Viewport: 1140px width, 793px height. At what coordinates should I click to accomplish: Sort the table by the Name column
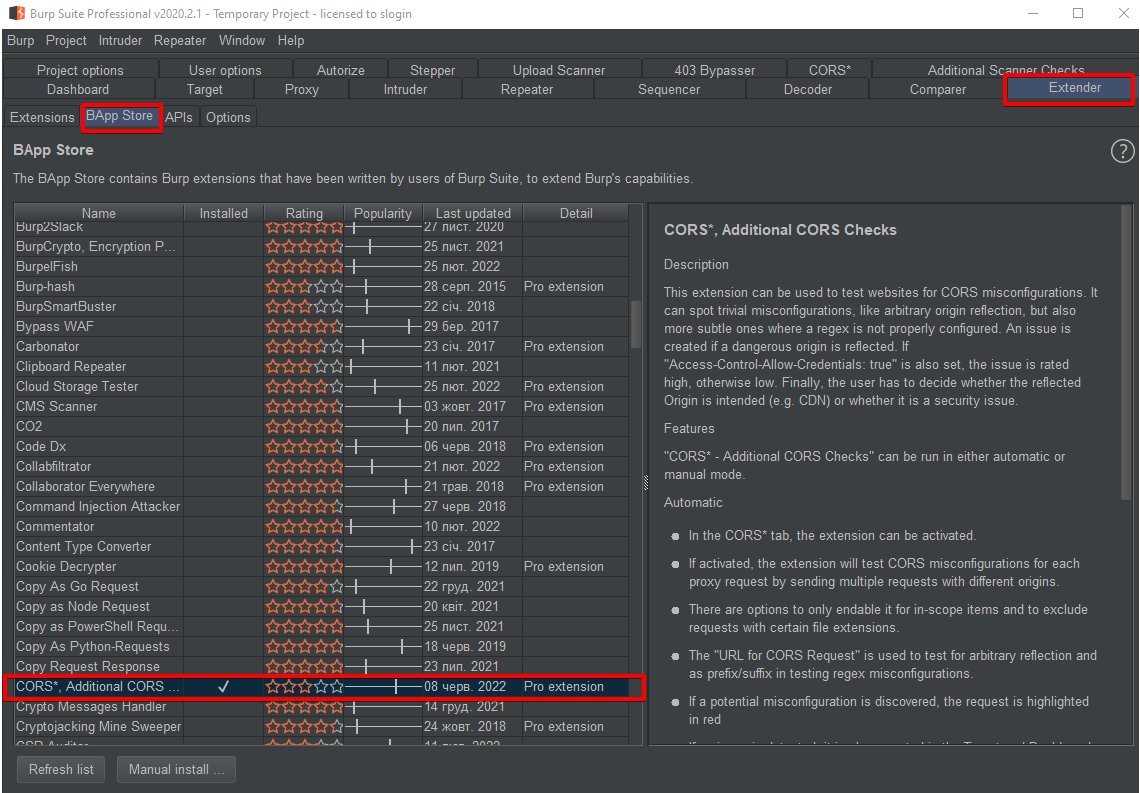(x=99, y=213)
